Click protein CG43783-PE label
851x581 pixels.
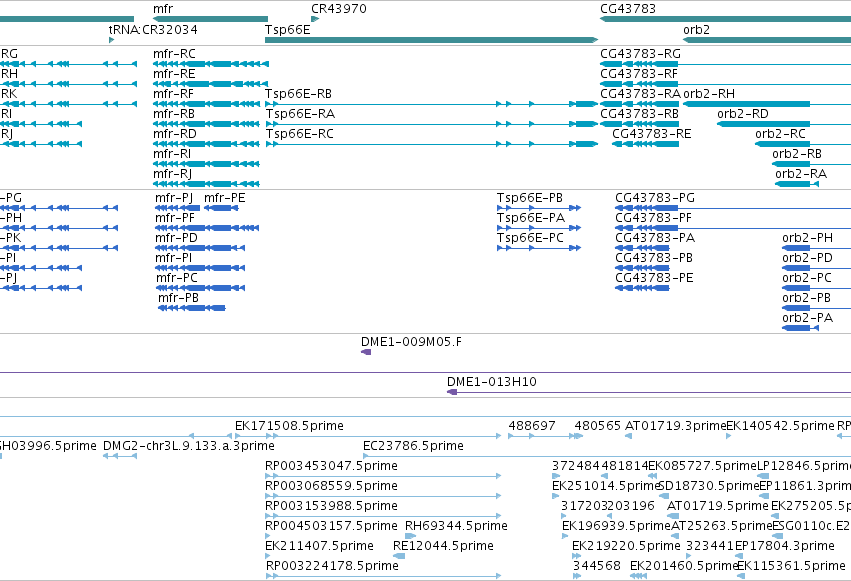pos(654,278)
